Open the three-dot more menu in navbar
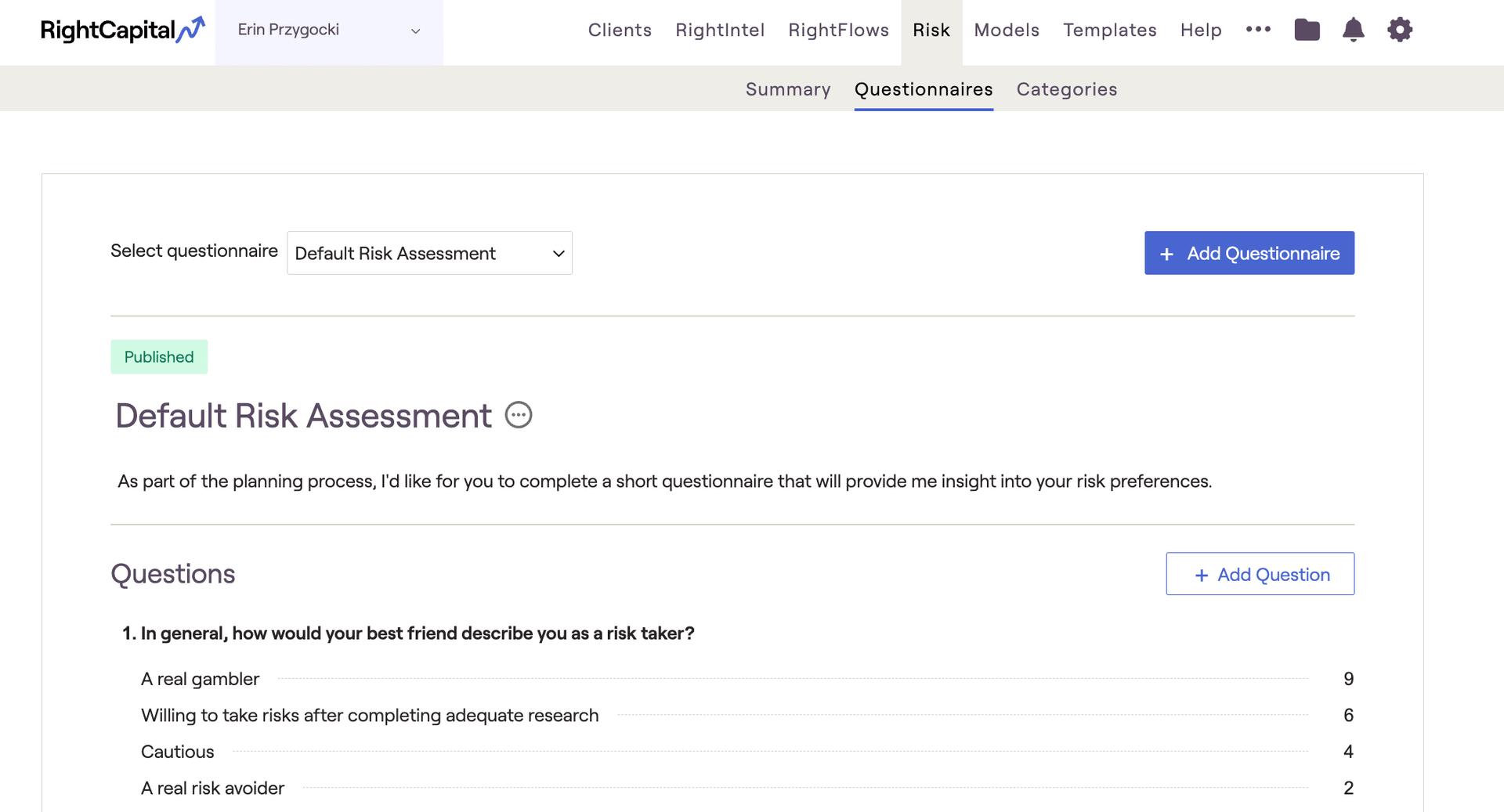The image size is (1504, 812). point(1258,29)
